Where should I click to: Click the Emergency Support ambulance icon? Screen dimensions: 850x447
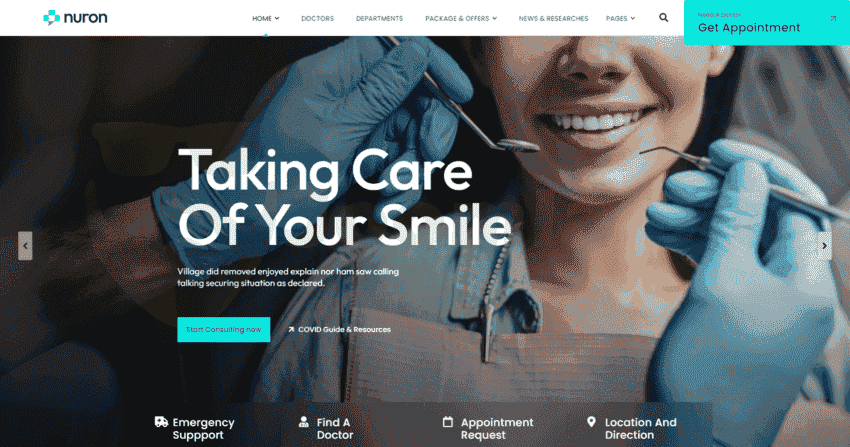(x=161, y=422)
